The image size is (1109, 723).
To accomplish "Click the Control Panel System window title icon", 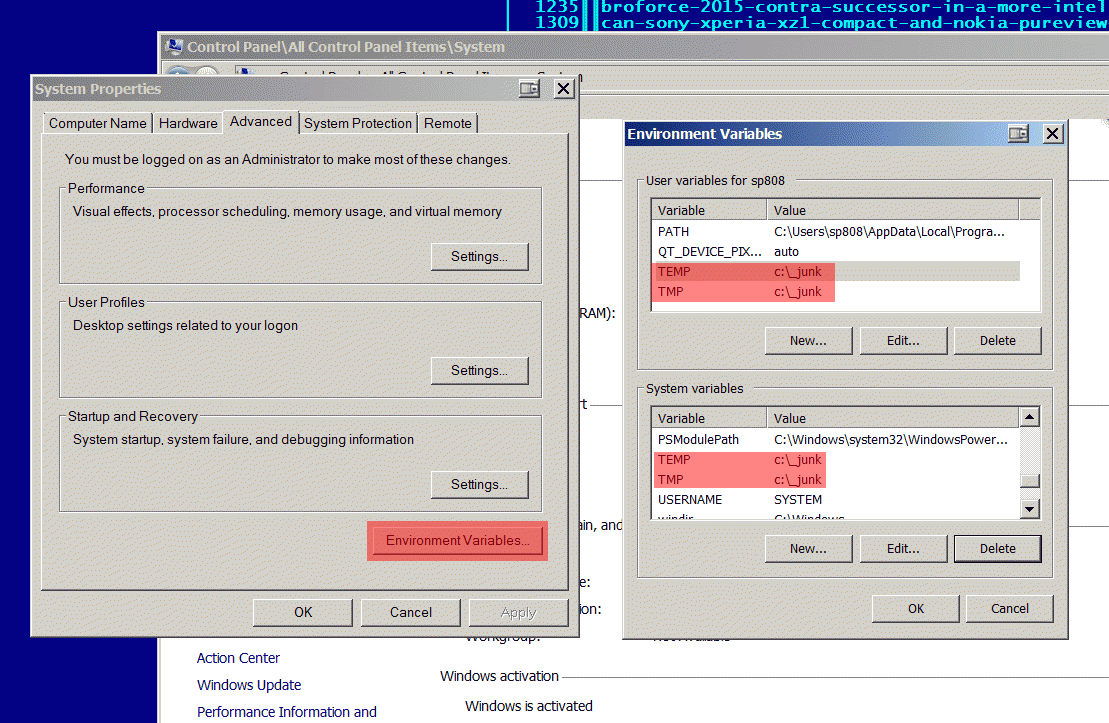I will pos(174,47).
